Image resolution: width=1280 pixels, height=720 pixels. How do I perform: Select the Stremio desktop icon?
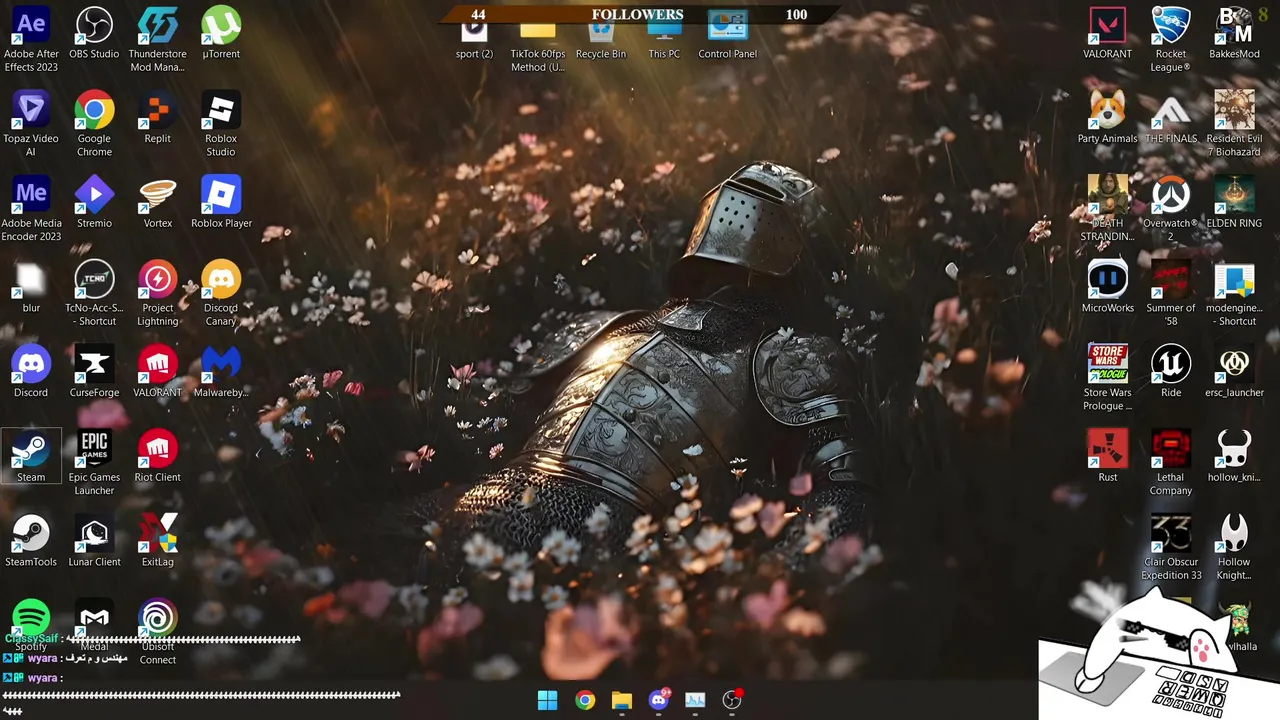coord(94,202)
